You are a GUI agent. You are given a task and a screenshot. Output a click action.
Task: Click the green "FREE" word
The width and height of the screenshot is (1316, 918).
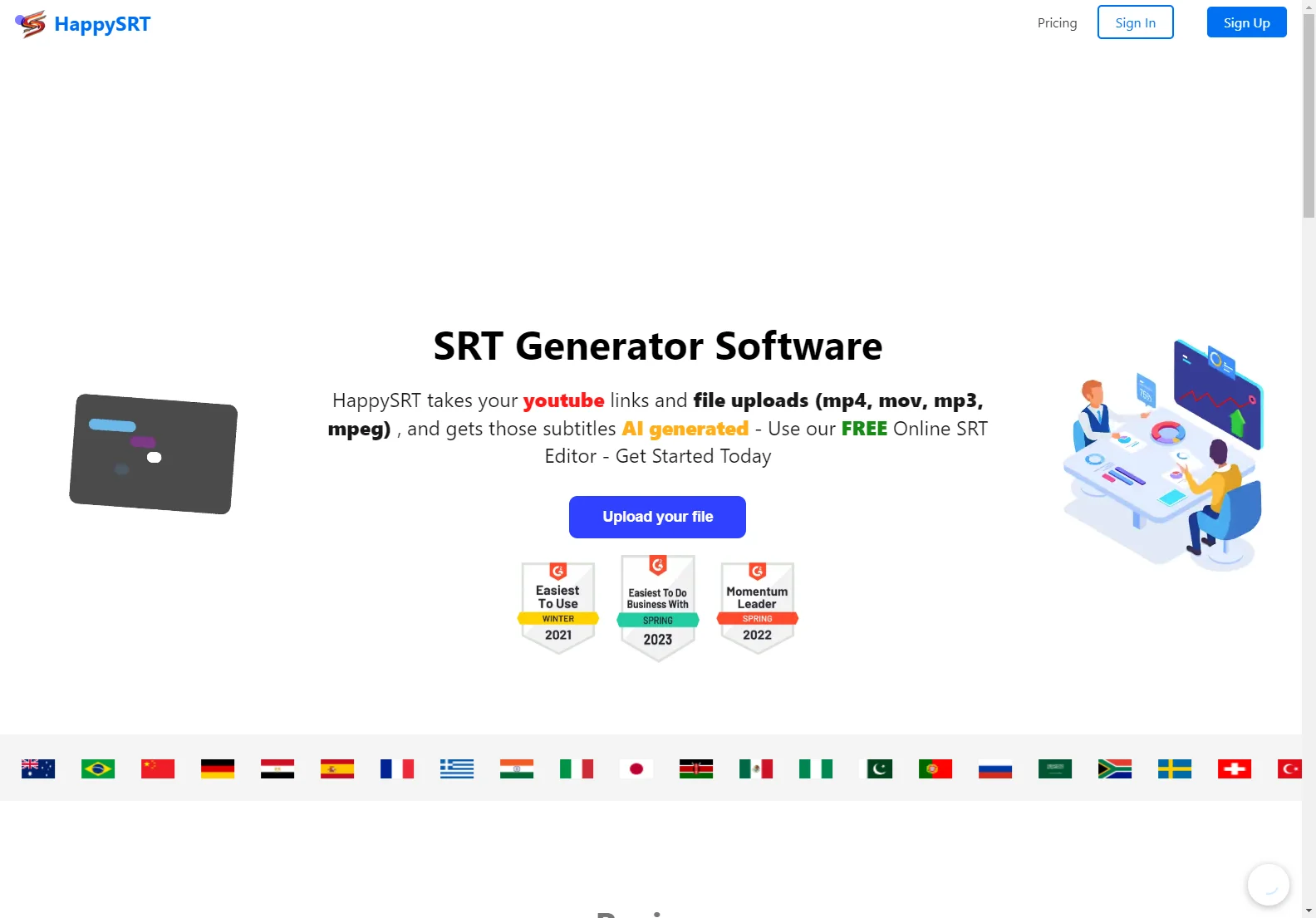tap(864, 429)
